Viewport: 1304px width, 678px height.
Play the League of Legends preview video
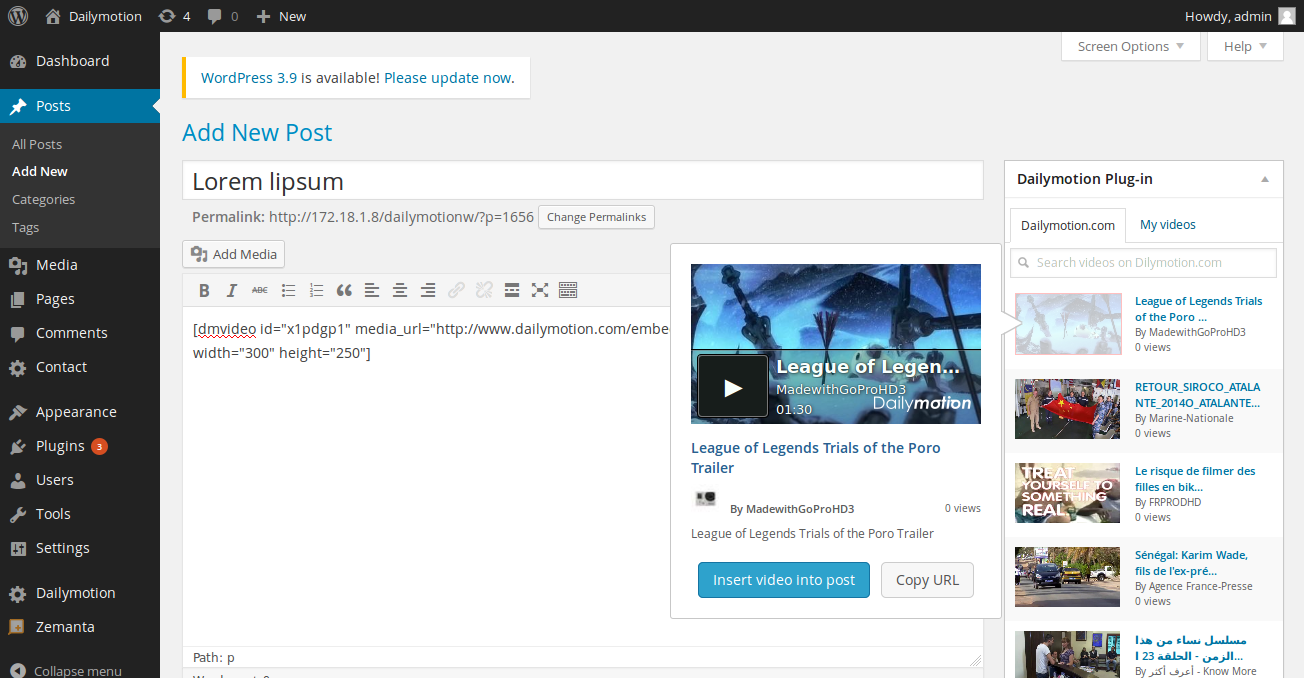click(x=733, y=387)
